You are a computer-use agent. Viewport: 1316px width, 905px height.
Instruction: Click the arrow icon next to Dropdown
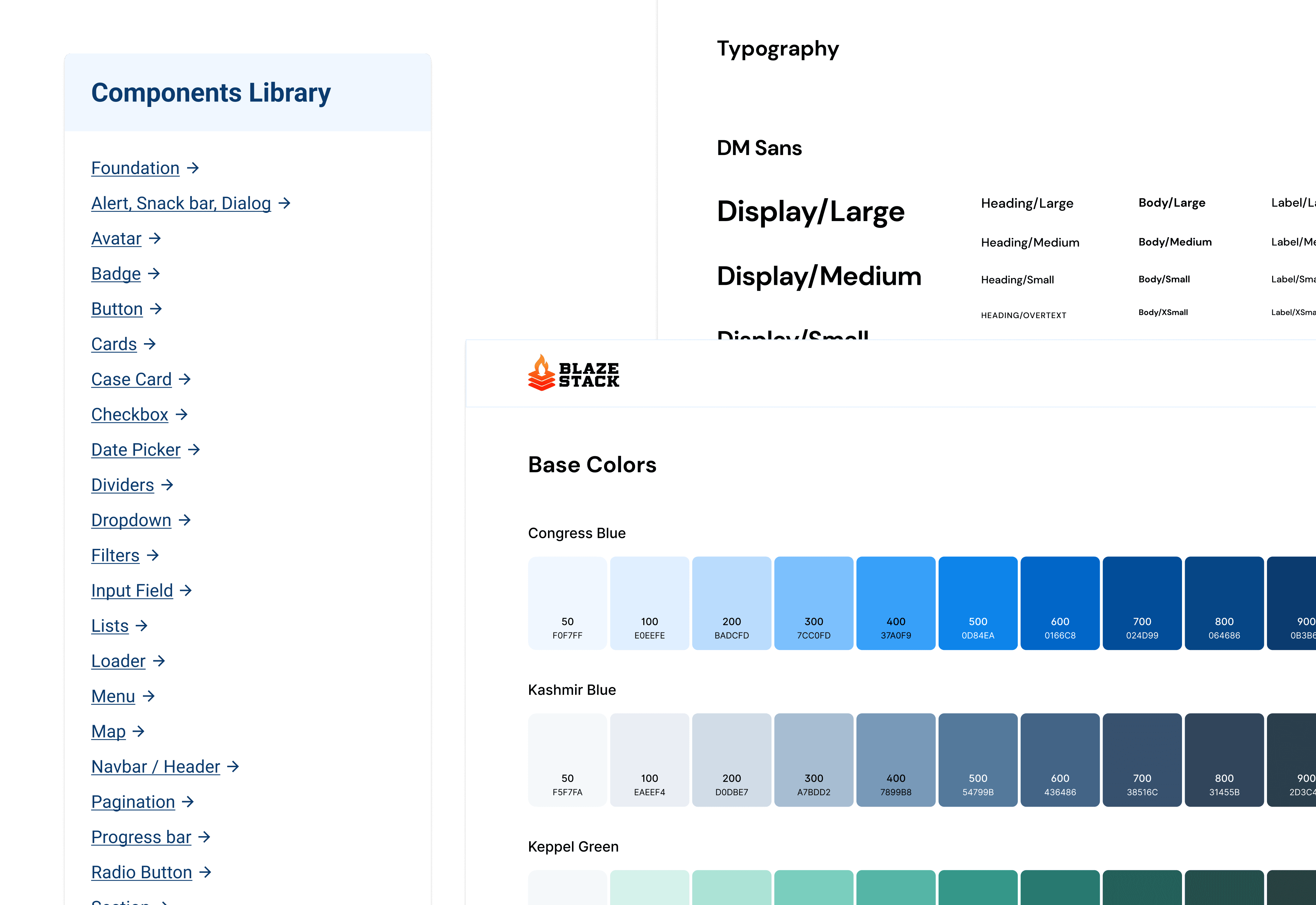(184, 520)
